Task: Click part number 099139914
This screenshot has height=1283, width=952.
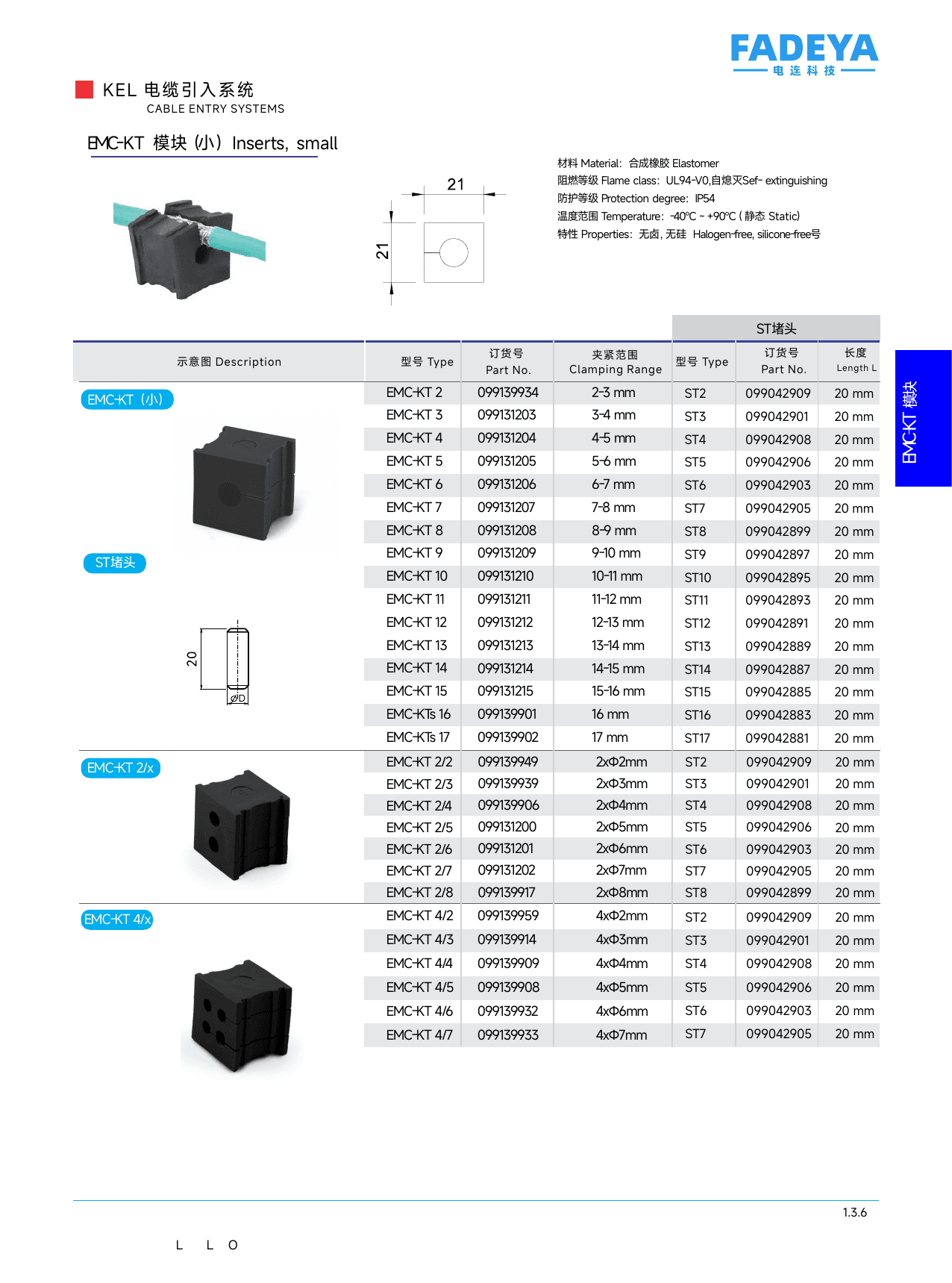Action: click(507, 940)
